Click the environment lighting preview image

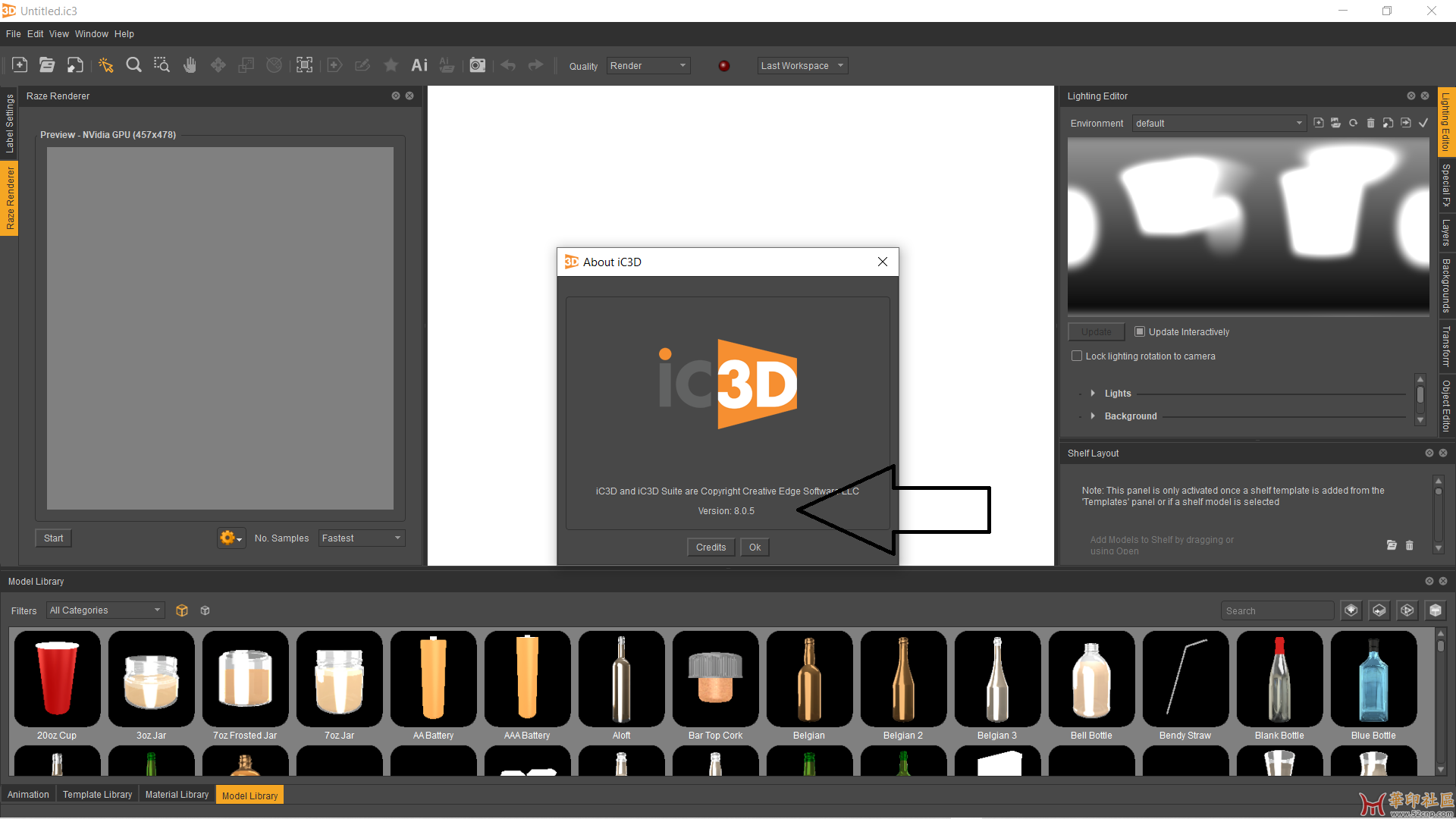(1248, 225)
